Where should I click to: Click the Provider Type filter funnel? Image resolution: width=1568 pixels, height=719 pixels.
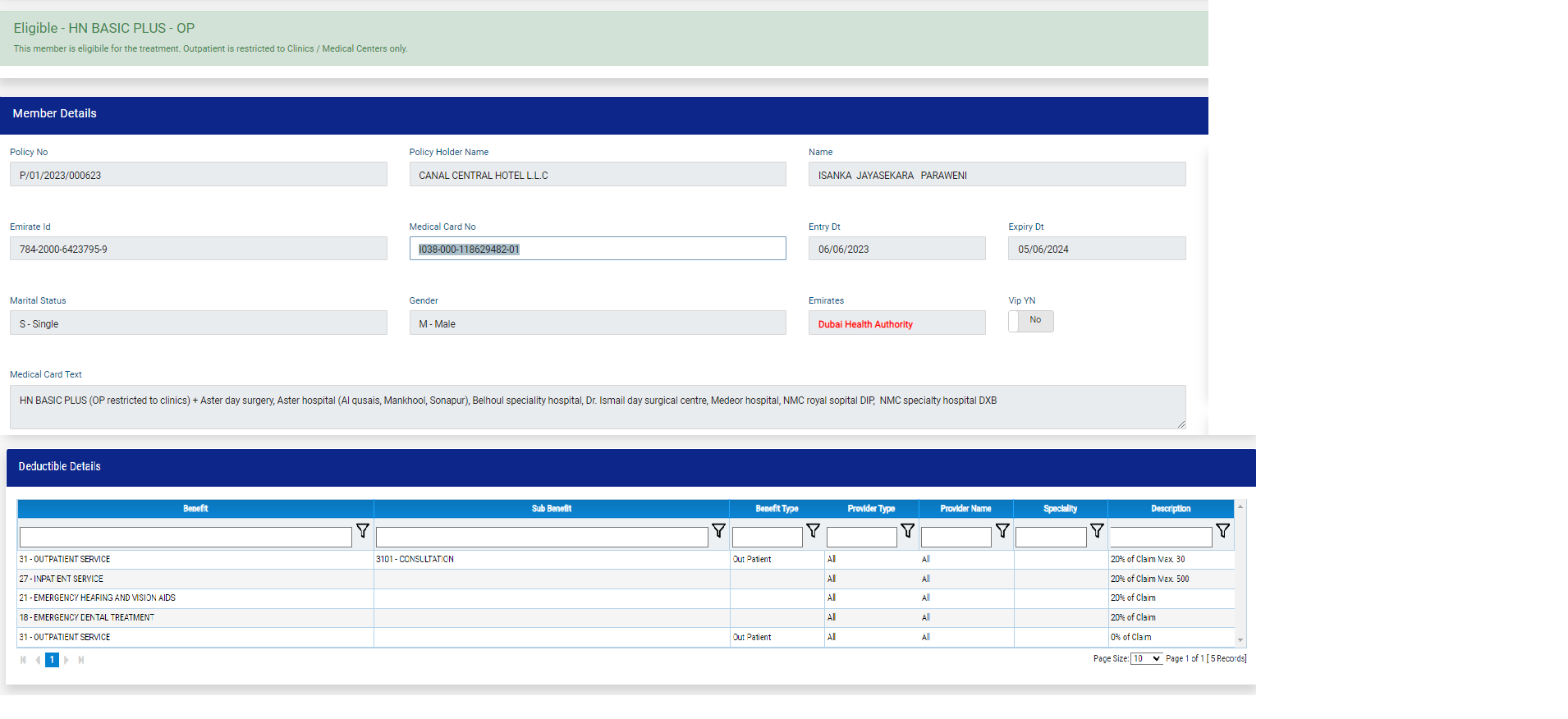pyautogui.click(x=907, y=531)
